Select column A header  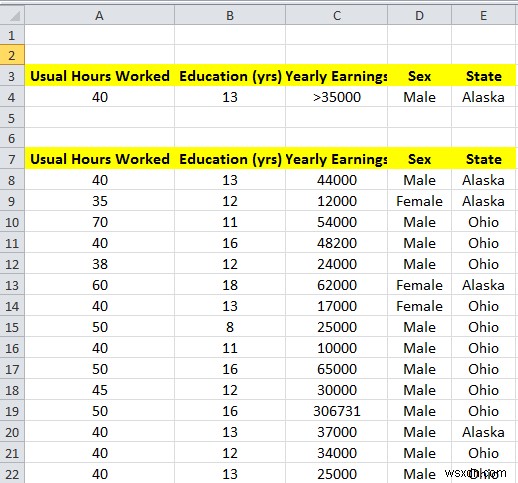click(x=99, y=15)
